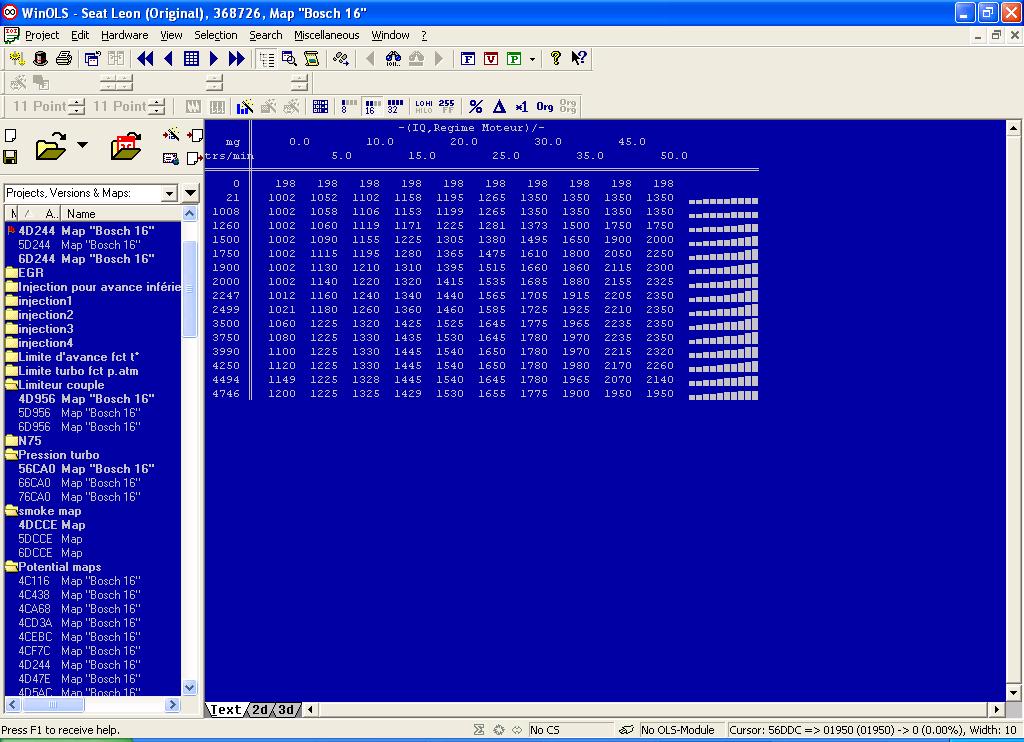
Task: Show original values with Org button
Action: (x=545, y=106)
